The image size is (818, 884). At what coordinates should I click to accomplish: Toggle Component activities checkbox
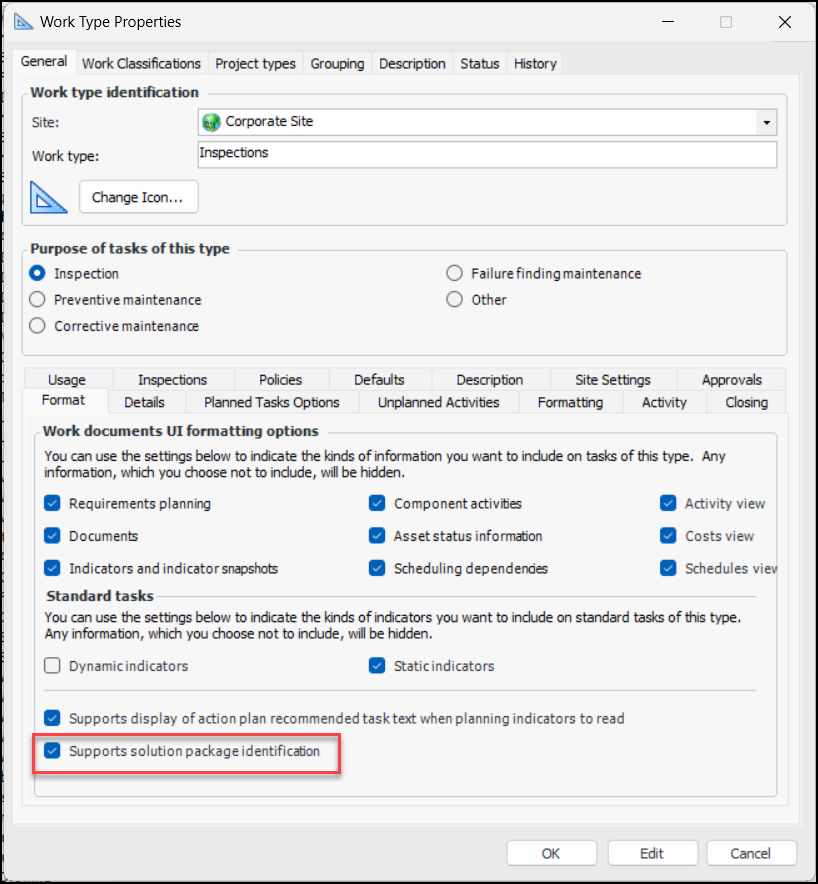pyautogui.click(x=377, y=503)
